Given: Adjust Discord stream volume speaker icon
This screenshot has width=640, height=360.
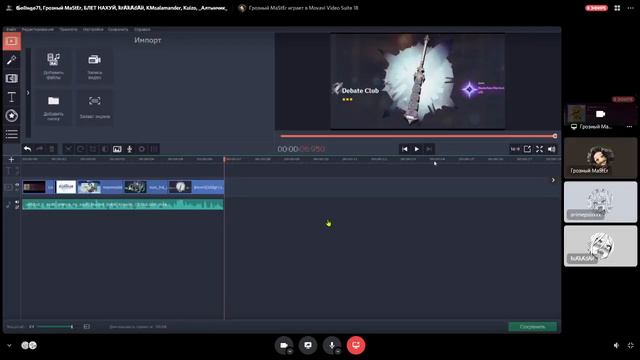Looking at the screenshot, I should tap(616, 345).
